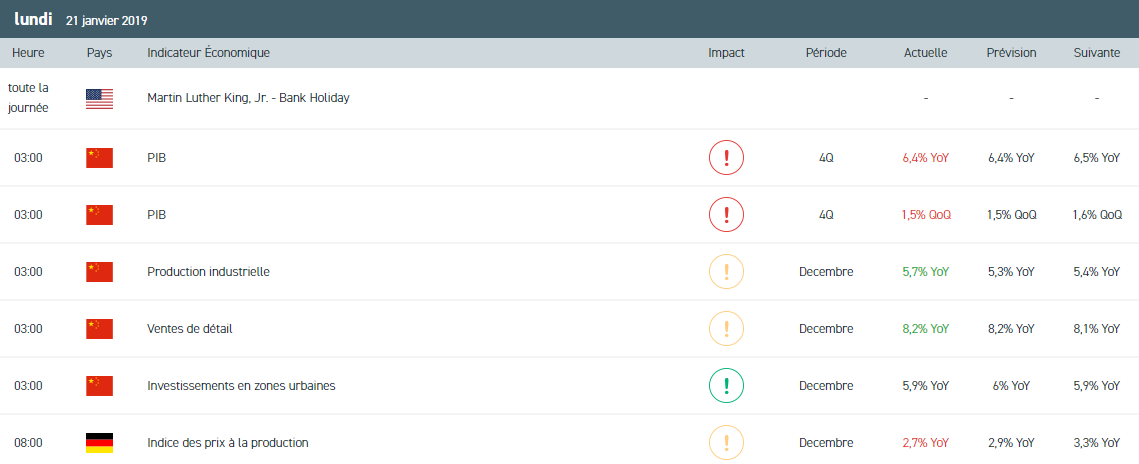Open the Indice des prix à la production indicator

pyautogui.click(x=227, y=443)
